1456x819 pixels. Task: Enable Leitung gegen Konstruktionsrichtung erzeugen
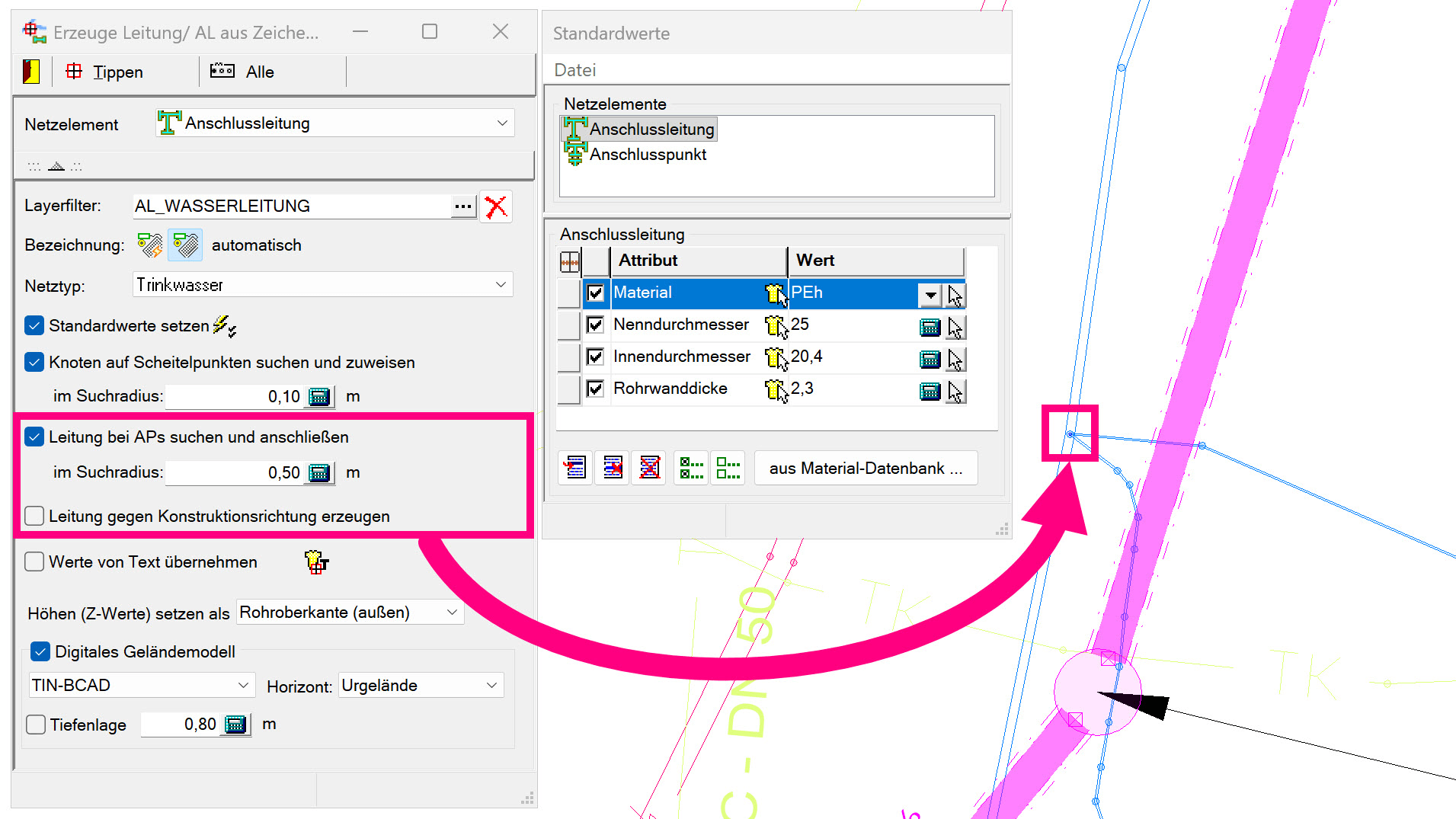(x=34, y=517)
